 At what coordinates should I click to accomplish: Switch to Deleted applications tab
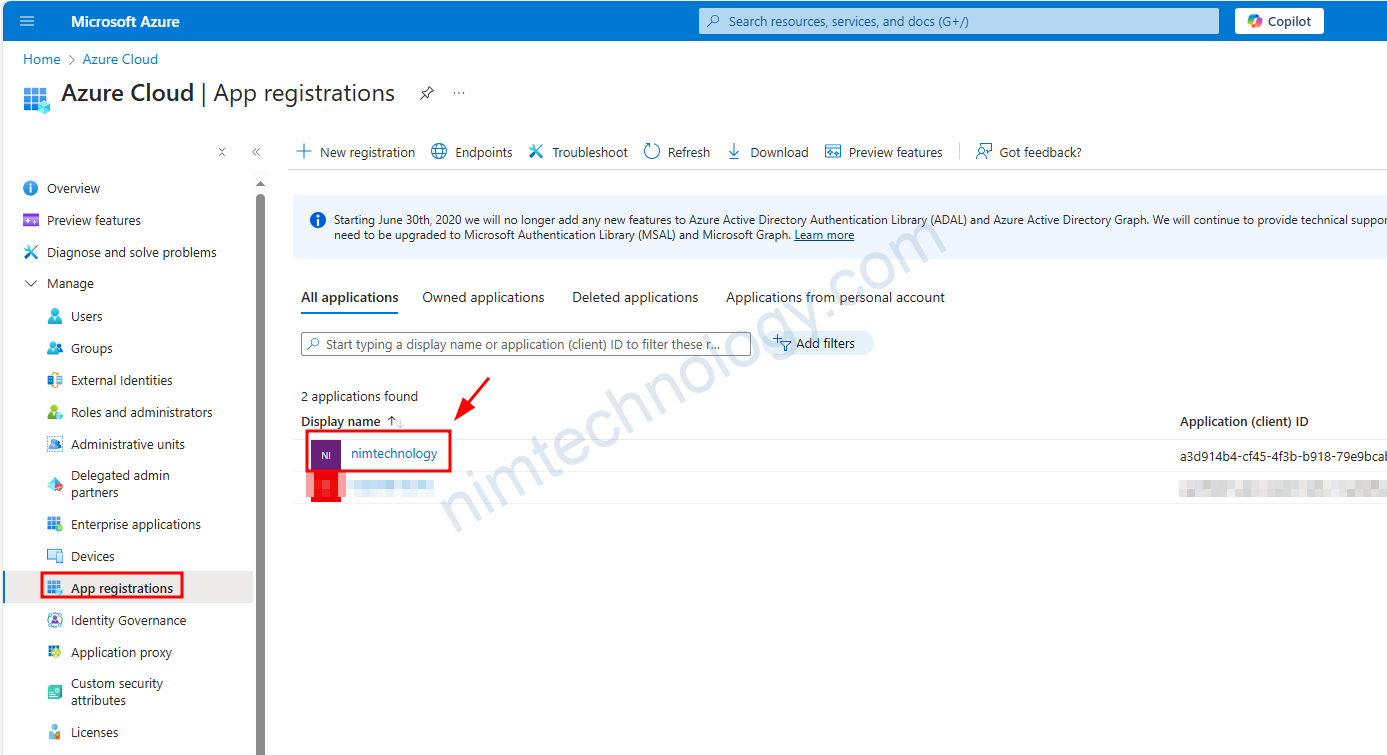click(635, 297)
